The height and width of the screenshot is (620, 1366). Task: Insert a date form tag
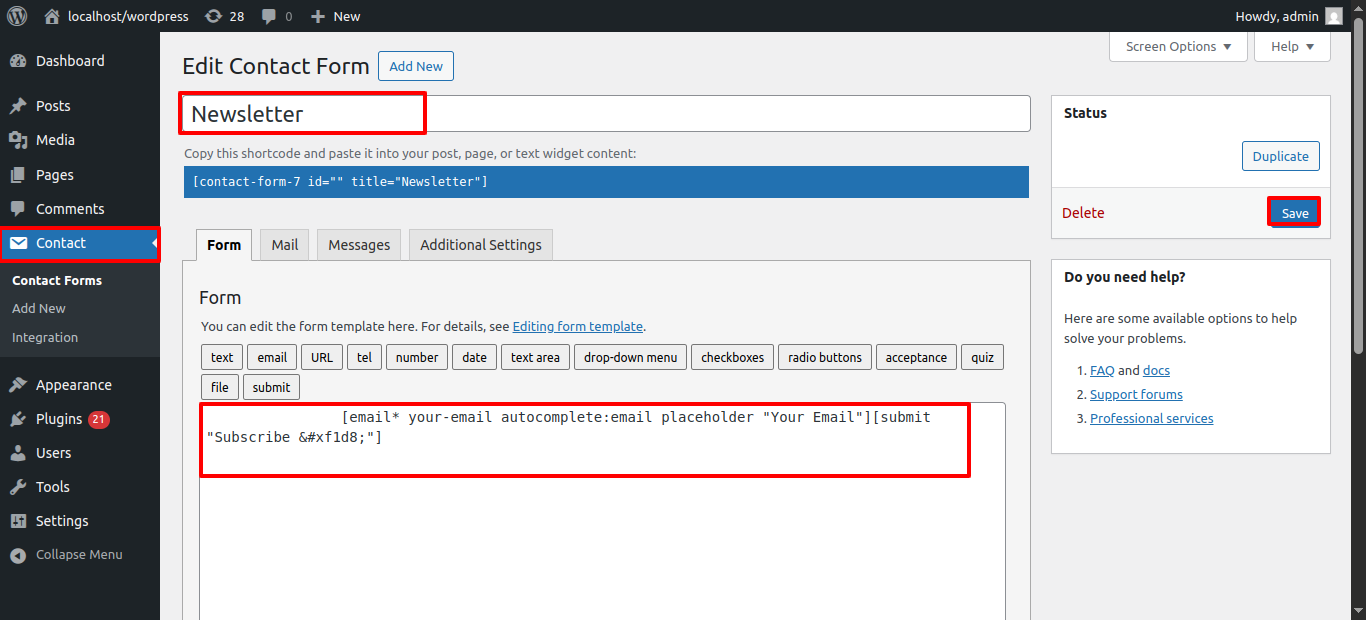(x=475, y=357)
